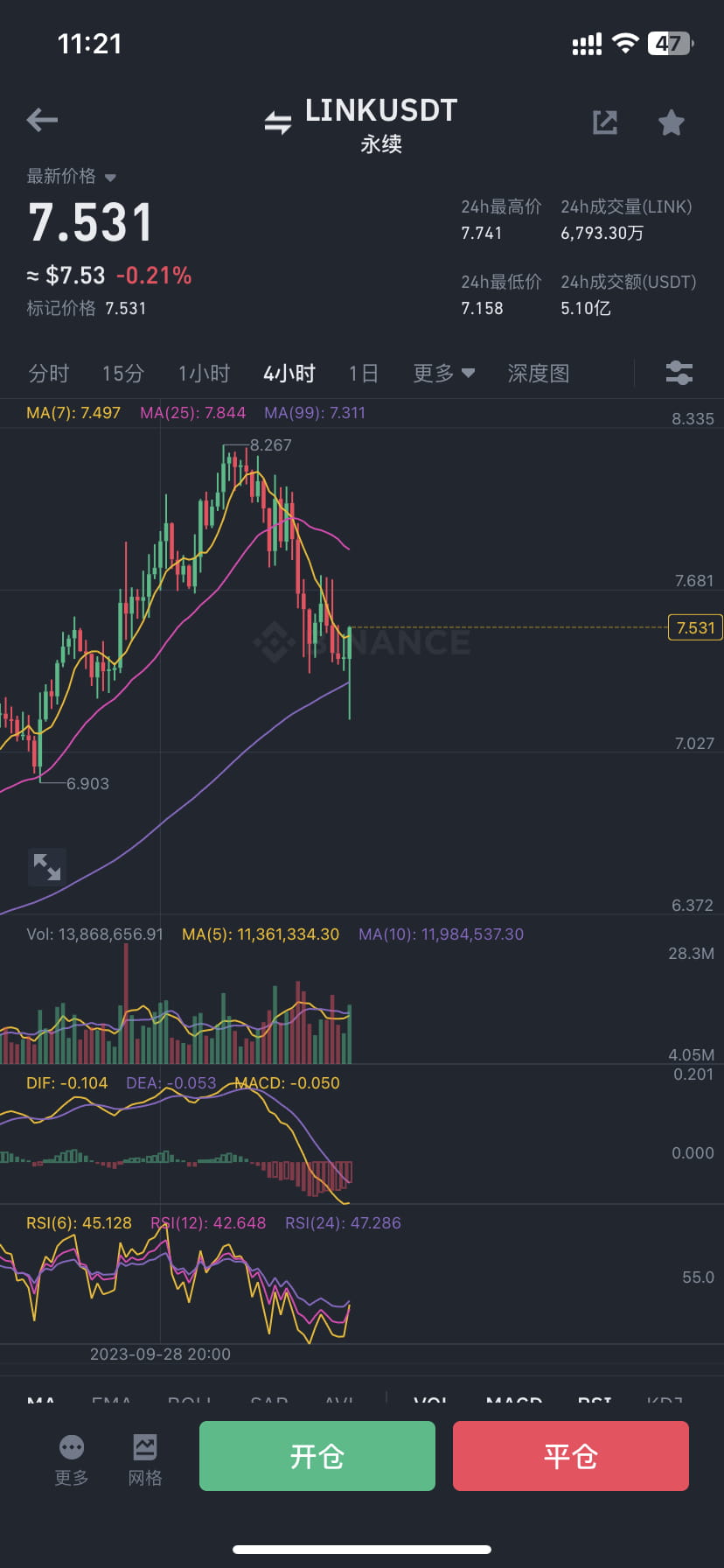Toggle the SAR main indicator
The width and height of the screenshot is (724, 1568).
pyautogui.click(x=269, y=1400)
